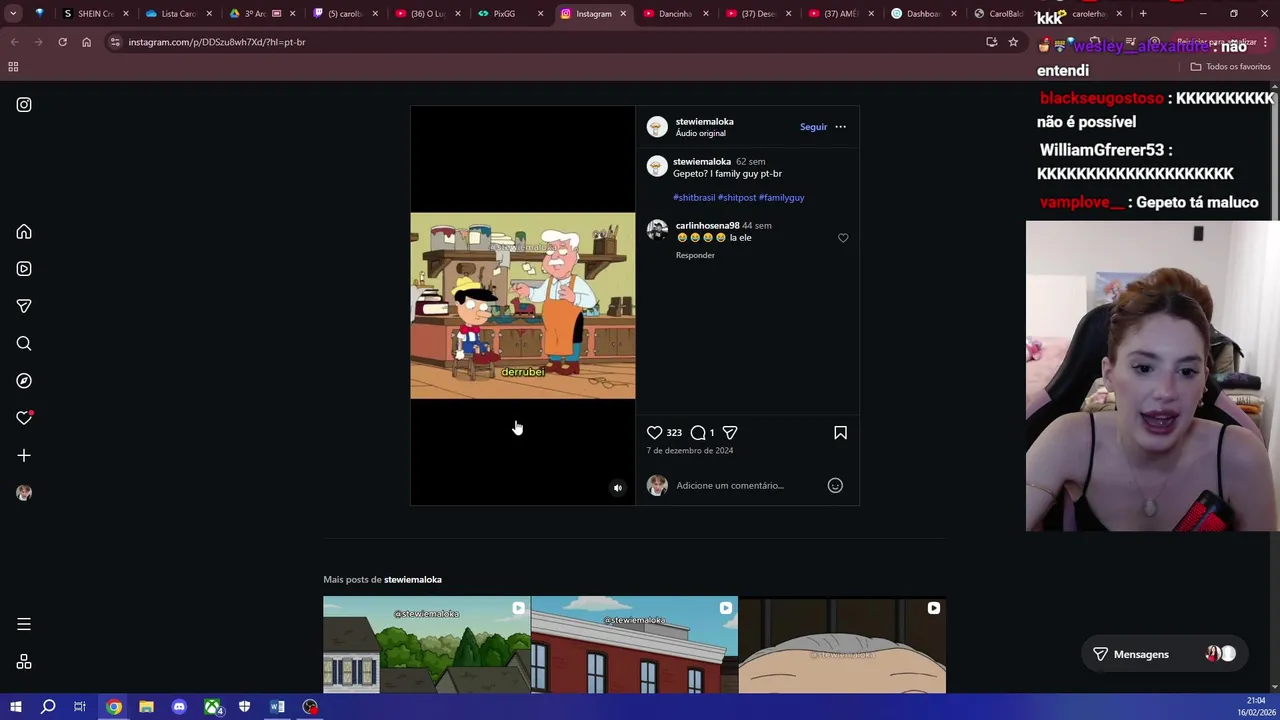1280x720 pixels.
Task: Open stewiemaloka profile from post header
Action: [704, 122]
